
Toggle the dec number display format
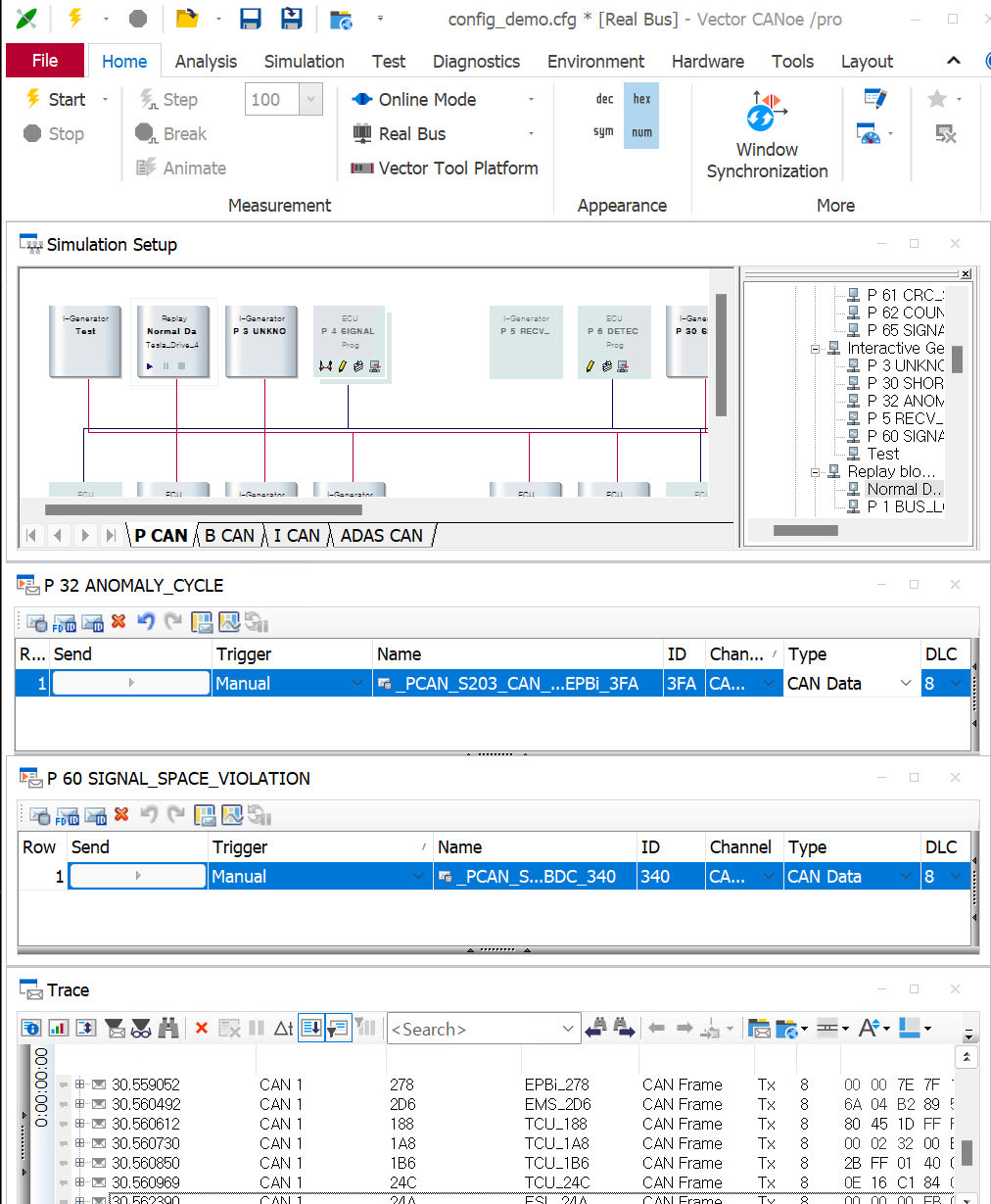click(605, 99)
